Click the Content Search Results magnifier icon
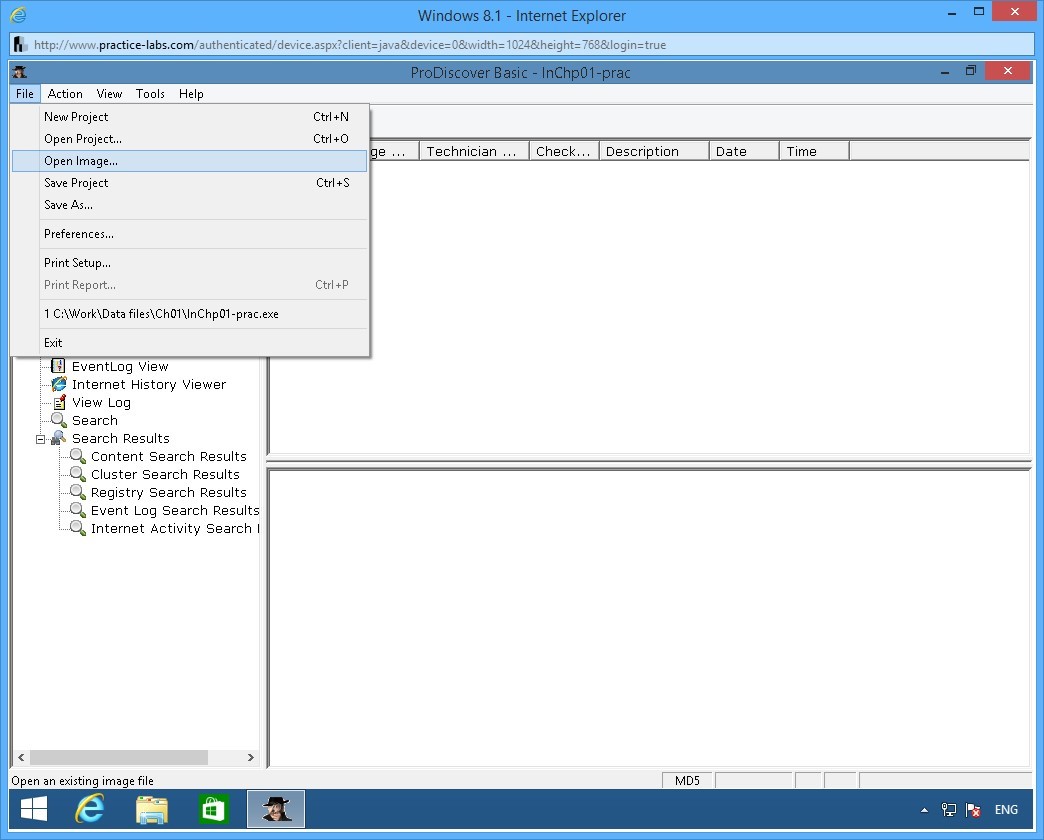Image resolution: width=1044 pixels, height=840 pixels. 78,456
